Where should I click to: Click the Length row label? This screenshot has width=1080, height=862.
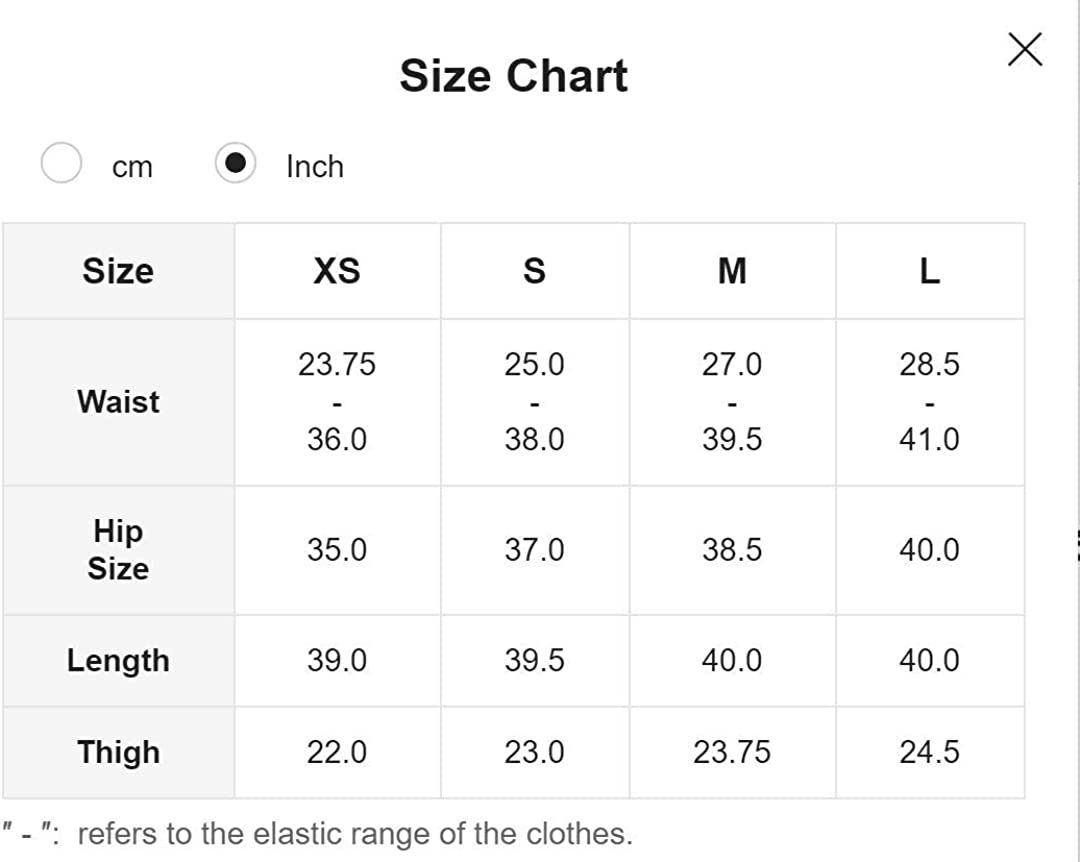pyautogui.click(x=118, y=661)
